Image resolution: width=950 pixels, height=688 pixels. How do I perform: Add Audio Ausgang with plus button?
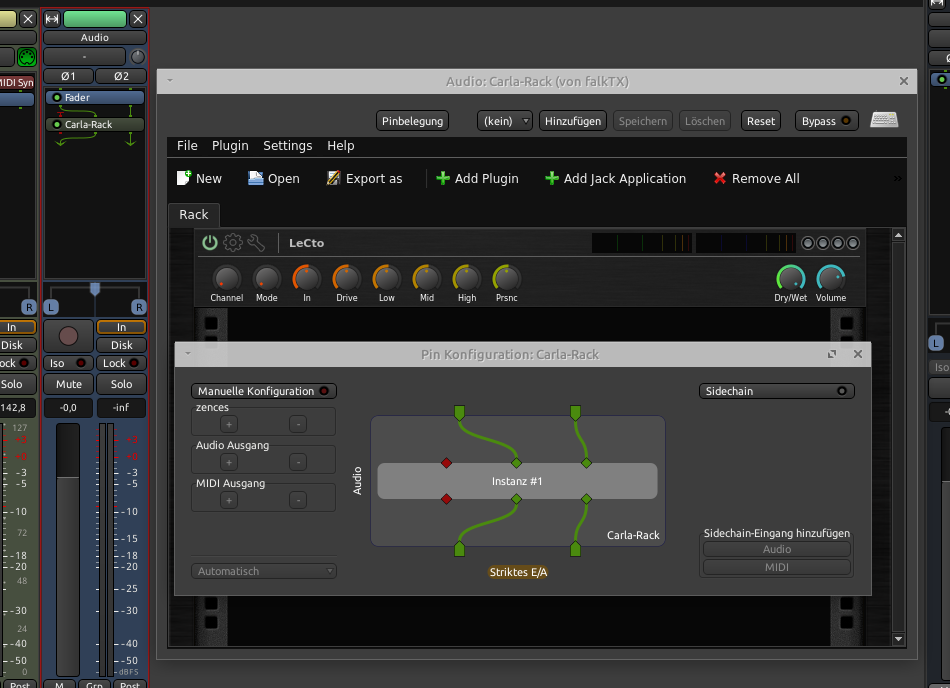[229, 463]
